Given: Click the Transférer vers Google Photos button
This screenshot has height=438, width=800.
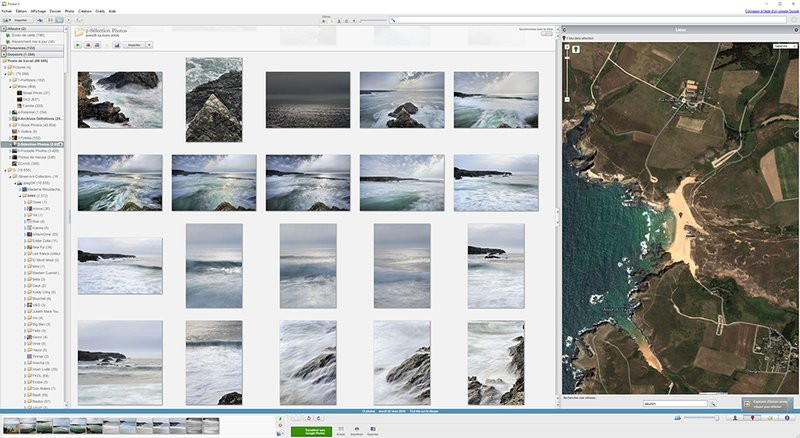Looking at the screenshot, I should pyautogui.click(x=311, y=431).
